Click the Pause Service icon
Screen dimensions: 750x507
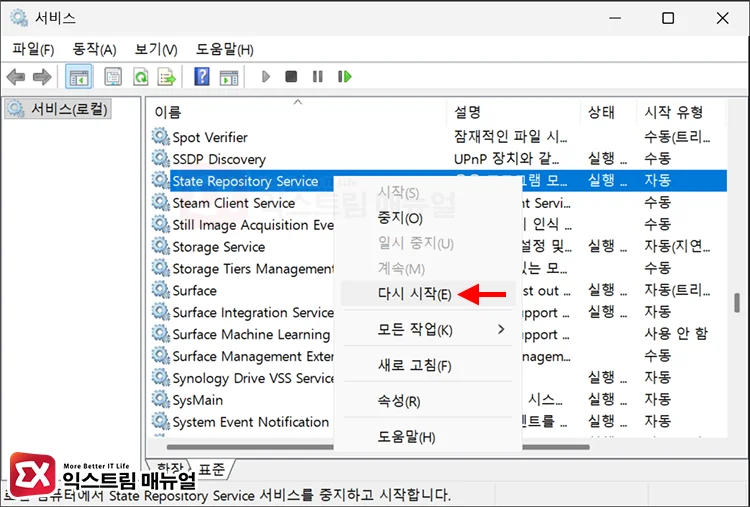tap(318, 77)
